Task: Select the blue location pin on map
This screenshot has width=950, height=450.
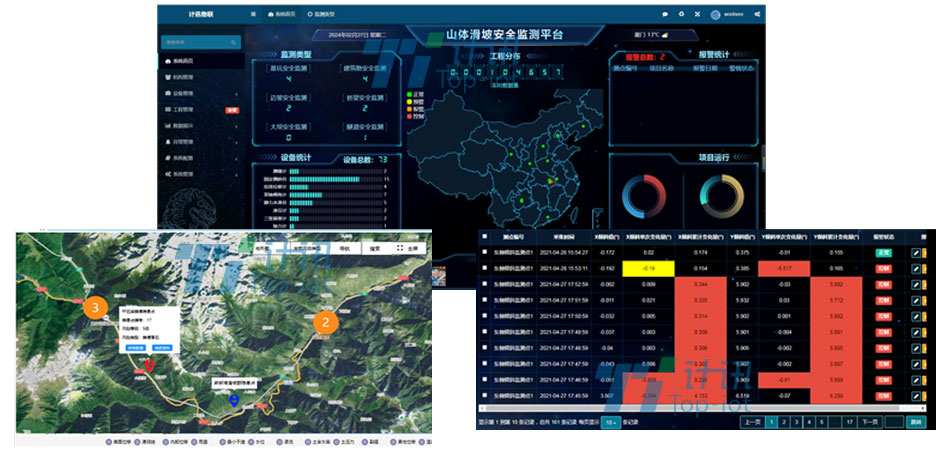Action: (x=234, y=400)
